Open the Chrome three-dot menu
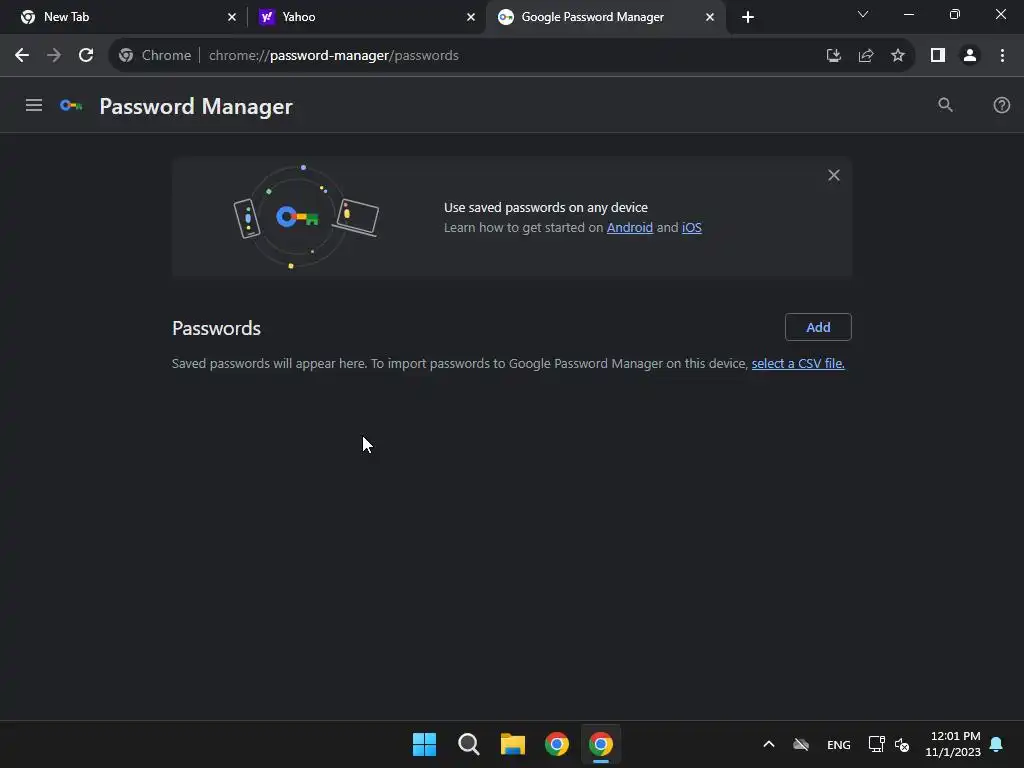This screenshot has height=768, width=1024. coord(1002,56)
